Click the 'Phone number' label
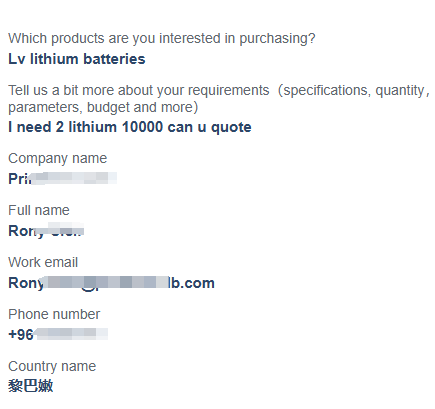The width and height of the screenshot is (435, 409). click(54, 314)
